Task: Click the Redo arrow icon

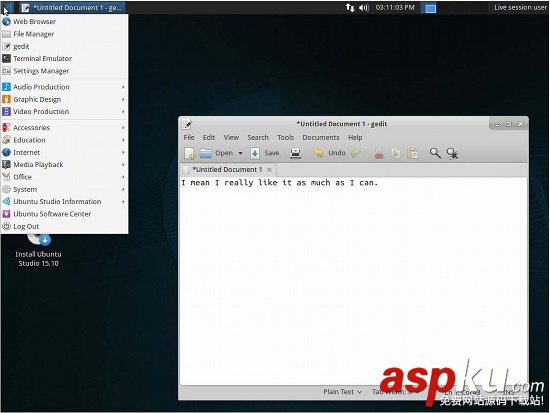Action: pyautogui.click(x=356, y=153)
